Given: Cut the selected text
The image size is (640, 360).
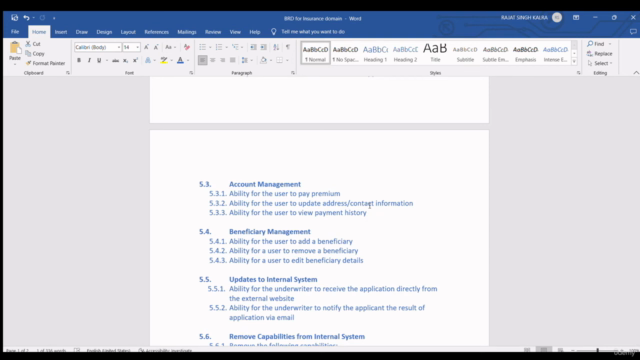Looking at the screenshot, I should [x=33, y=44].
